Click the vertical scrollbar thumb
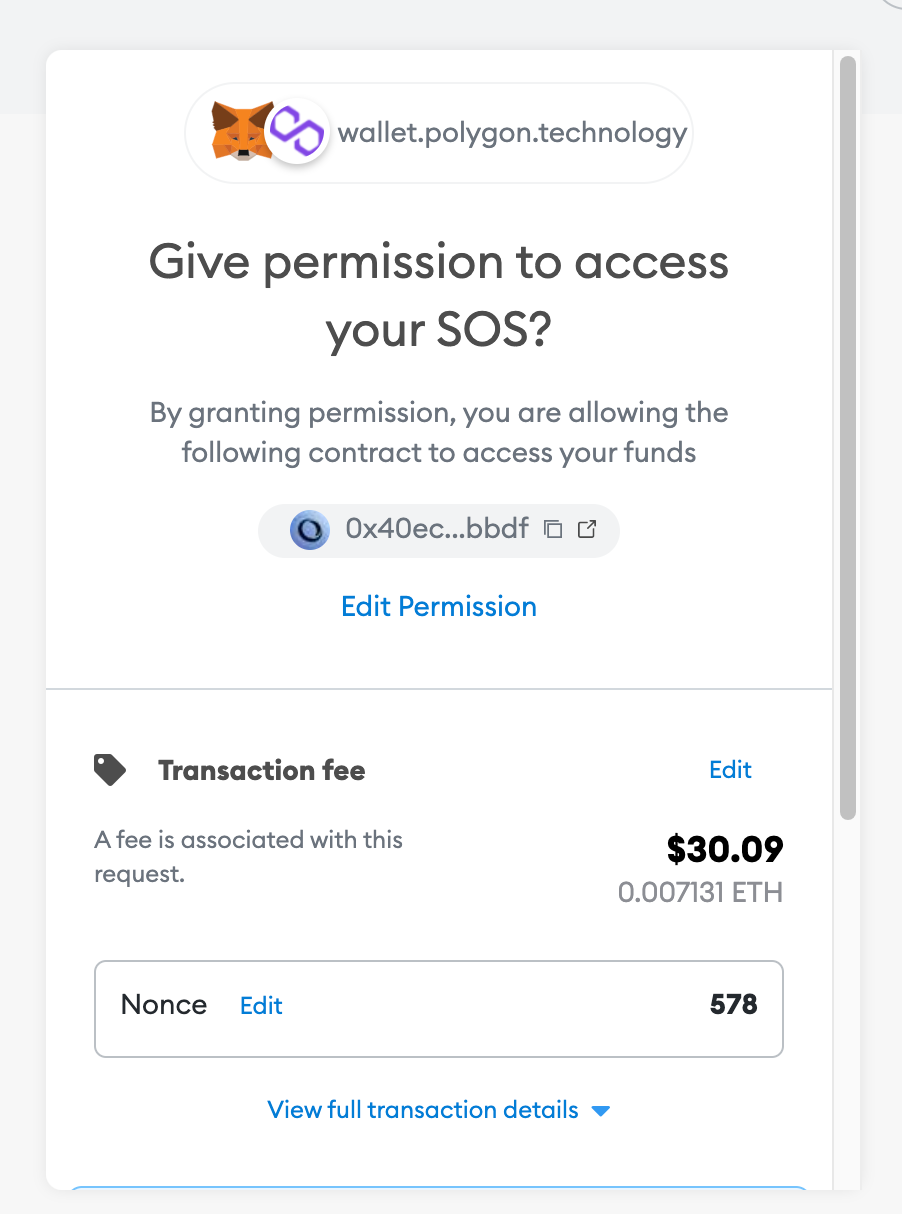Viewport: 902px width, 1214px height. click(848, 440)
